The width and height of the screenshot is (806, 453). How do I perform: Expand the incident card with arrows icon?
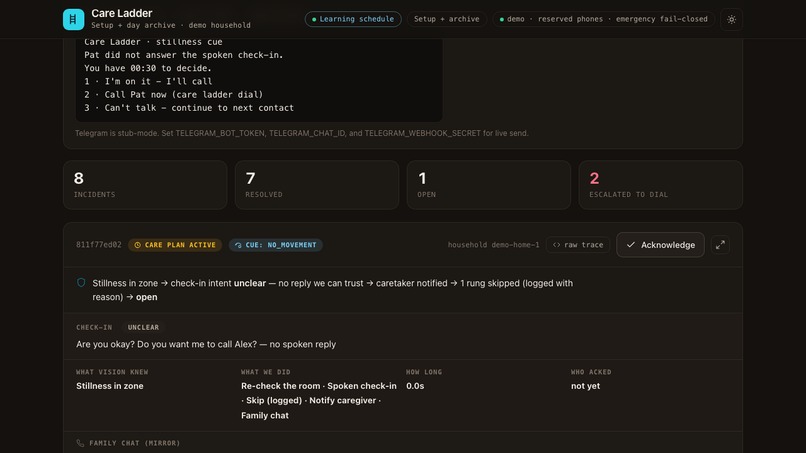click(x=720, y=245)
